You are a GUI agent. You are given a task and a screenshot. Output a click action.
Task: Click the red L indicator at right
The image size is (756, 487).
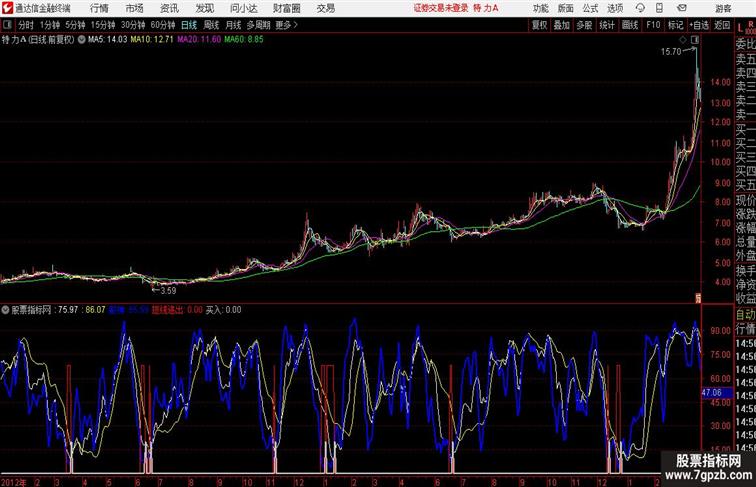(740, 27)
